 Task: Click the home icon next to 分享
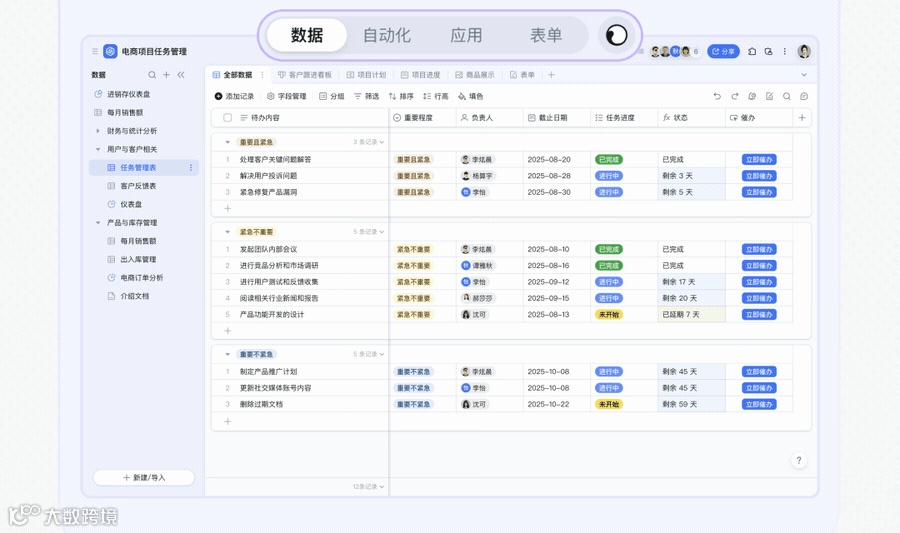click(x=752, y=51)
